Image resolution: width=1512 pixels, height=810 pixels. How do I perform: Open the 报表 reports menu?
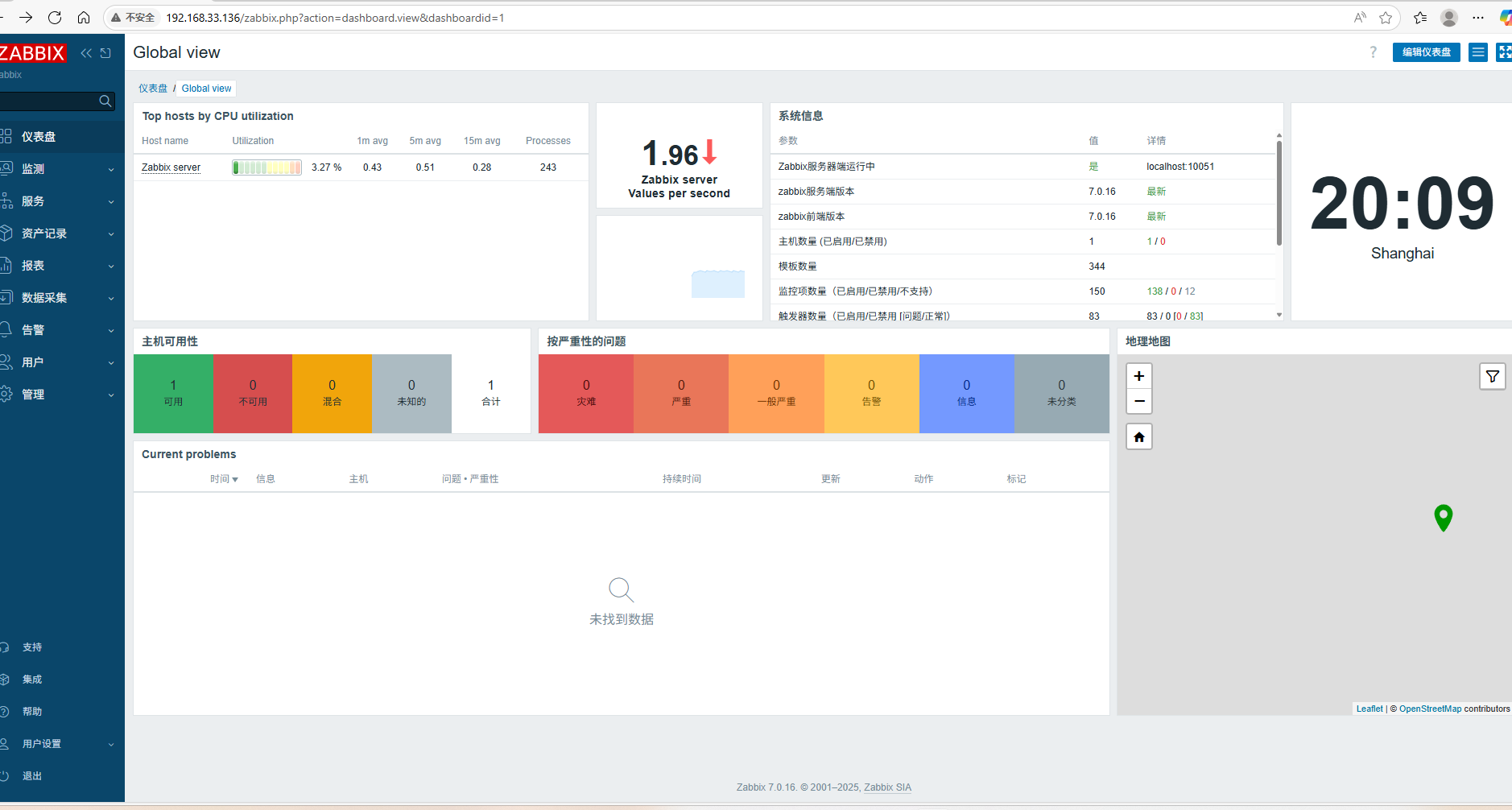(62, 266)
